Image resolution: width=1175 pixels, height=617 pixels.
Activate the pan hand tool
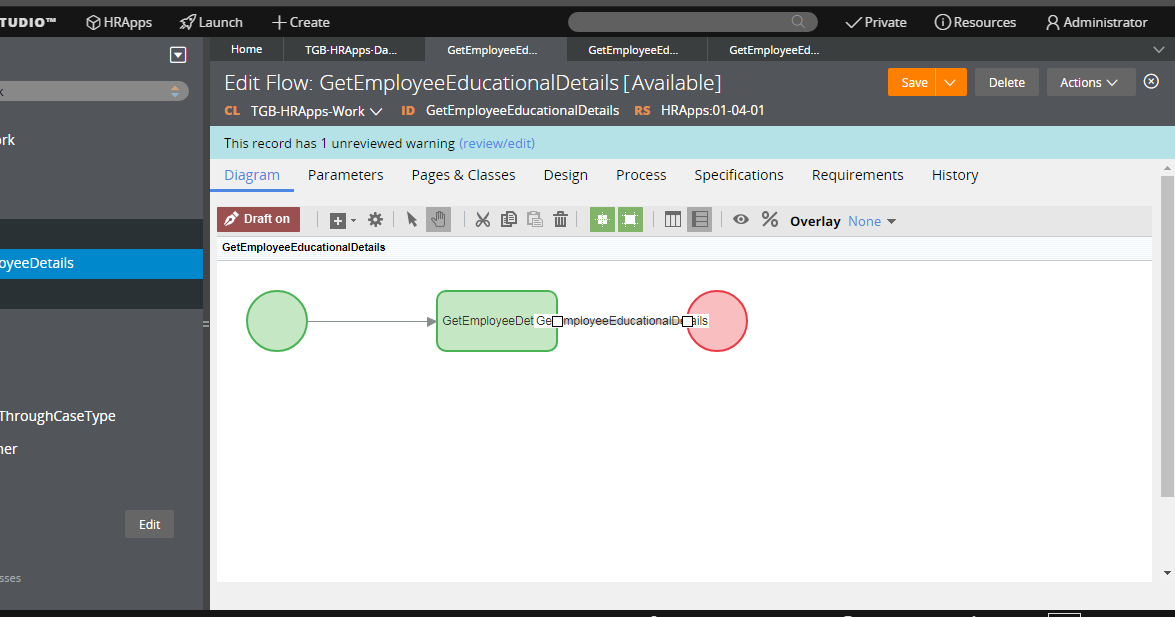[438, 219]
